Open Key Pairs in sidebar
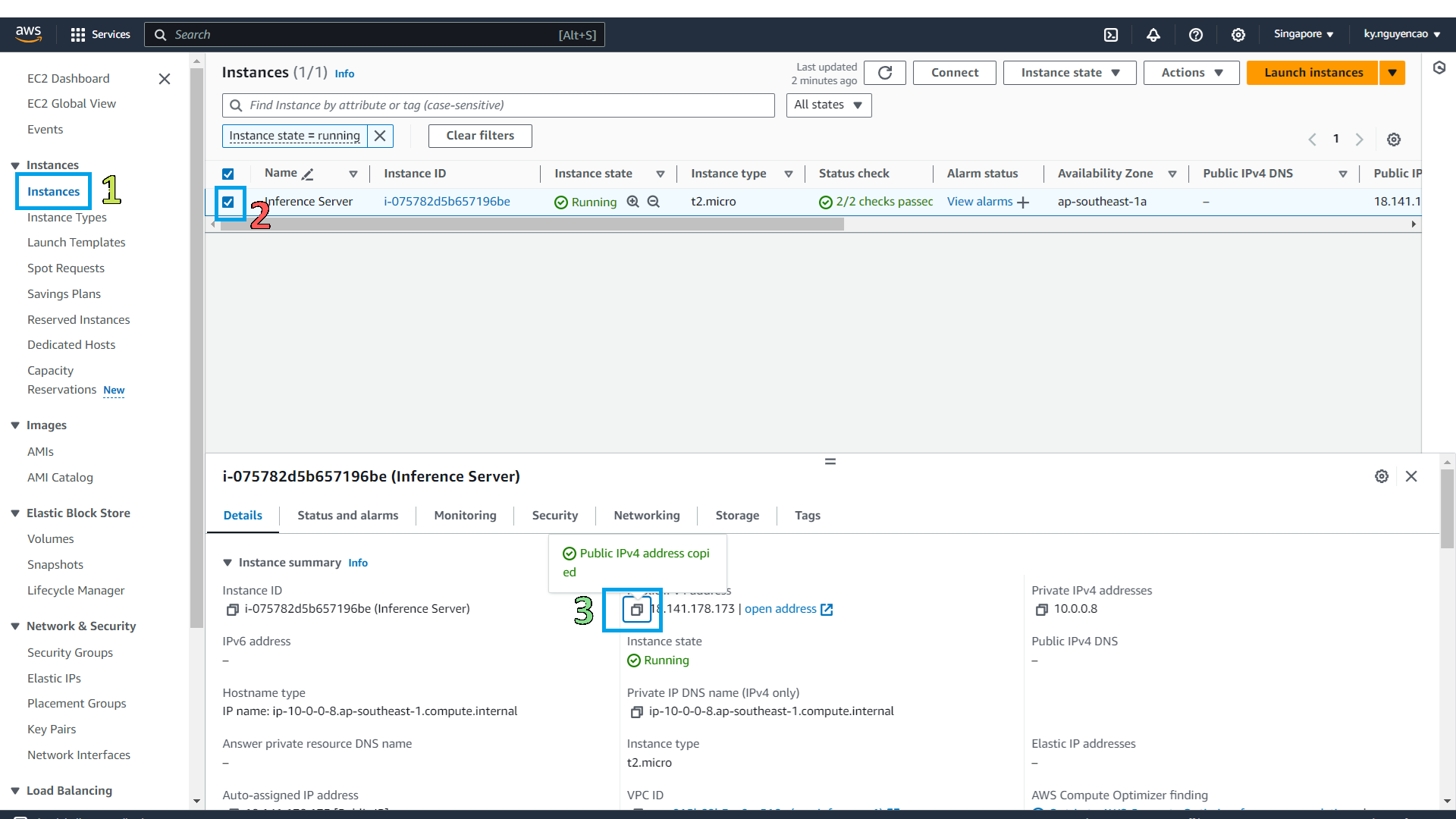The width and height of the screenshot is (1456, 819). pyautogui.click(x=52, y=730)
